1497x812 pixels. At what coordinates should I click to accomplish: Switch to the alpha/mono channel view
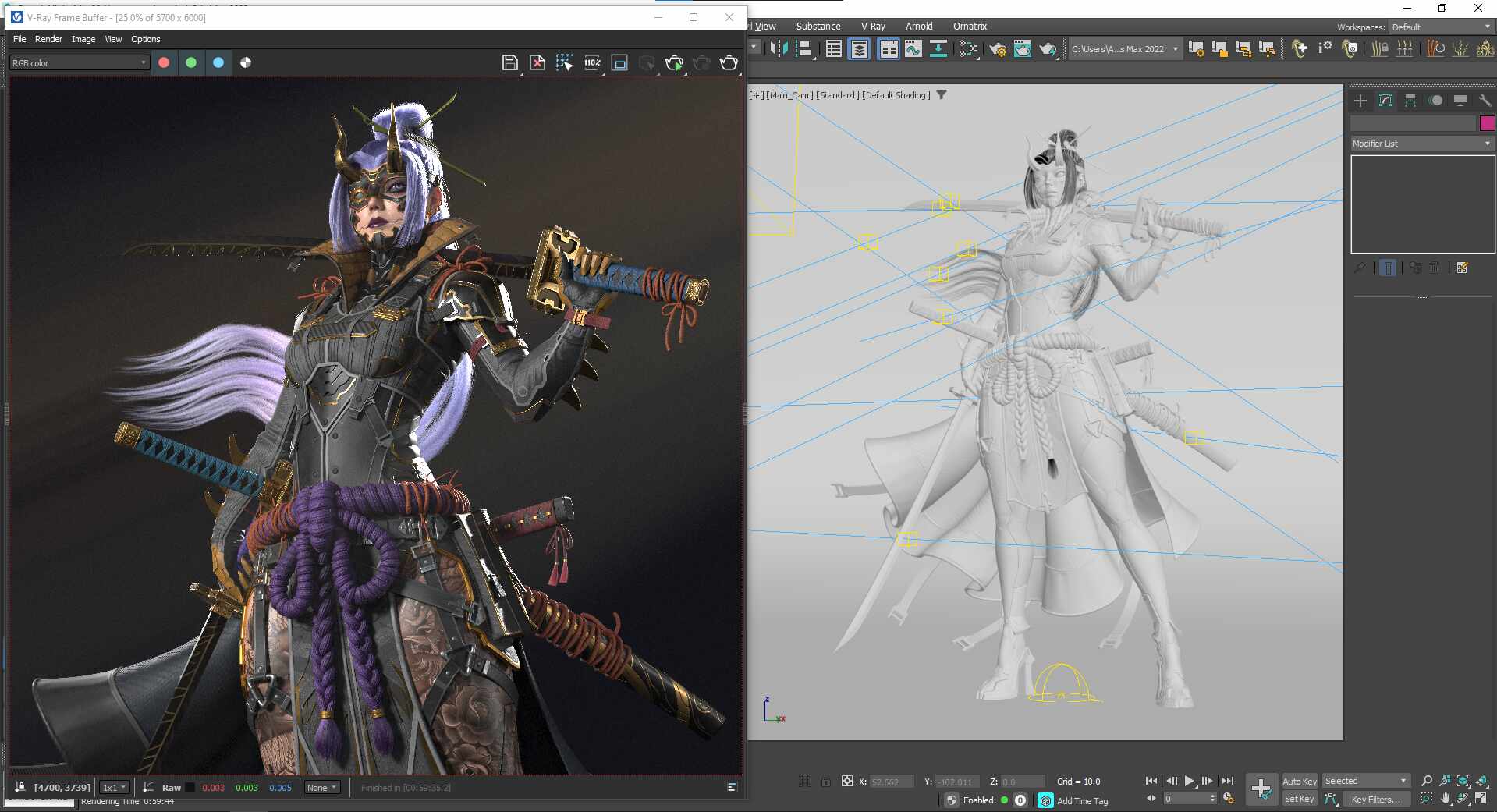pyautogui.click(x=246, y=62)
